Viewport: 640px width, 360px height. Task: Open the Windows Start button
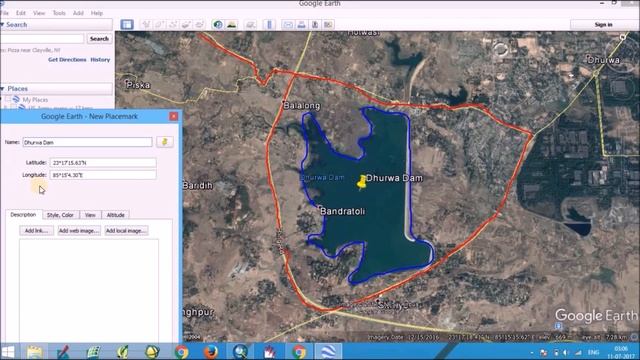8,351
